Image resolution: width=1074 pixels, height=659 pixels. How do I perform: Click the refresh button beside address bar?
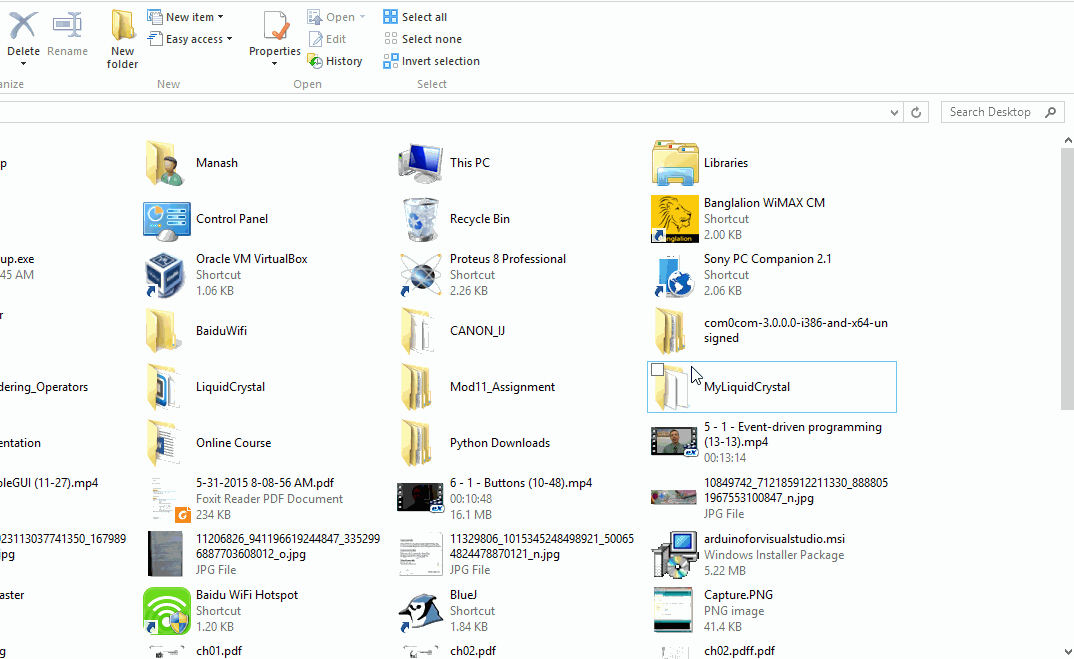917,112
